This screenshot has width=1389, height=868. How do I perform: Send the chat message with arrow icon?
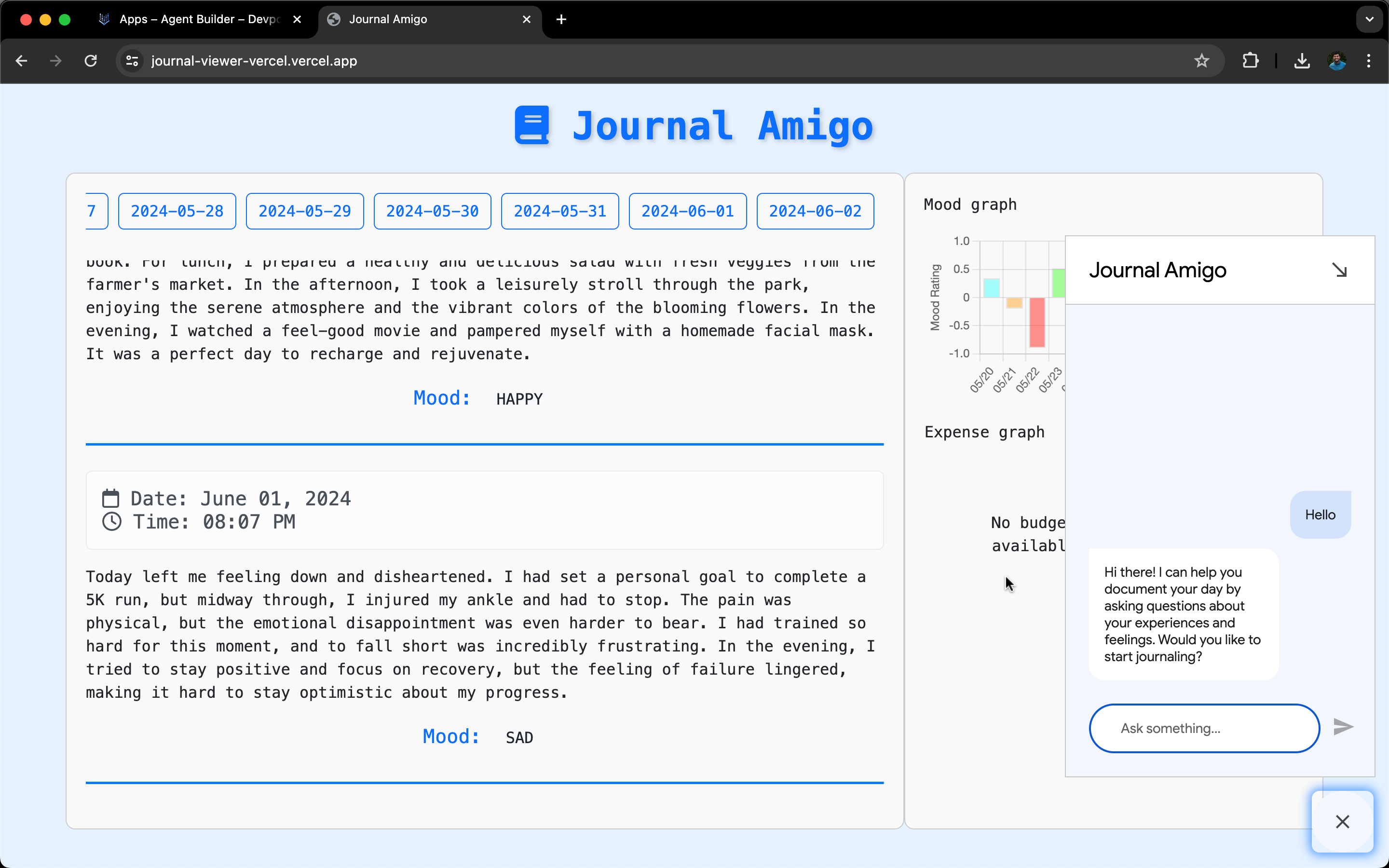point(1343,727)
